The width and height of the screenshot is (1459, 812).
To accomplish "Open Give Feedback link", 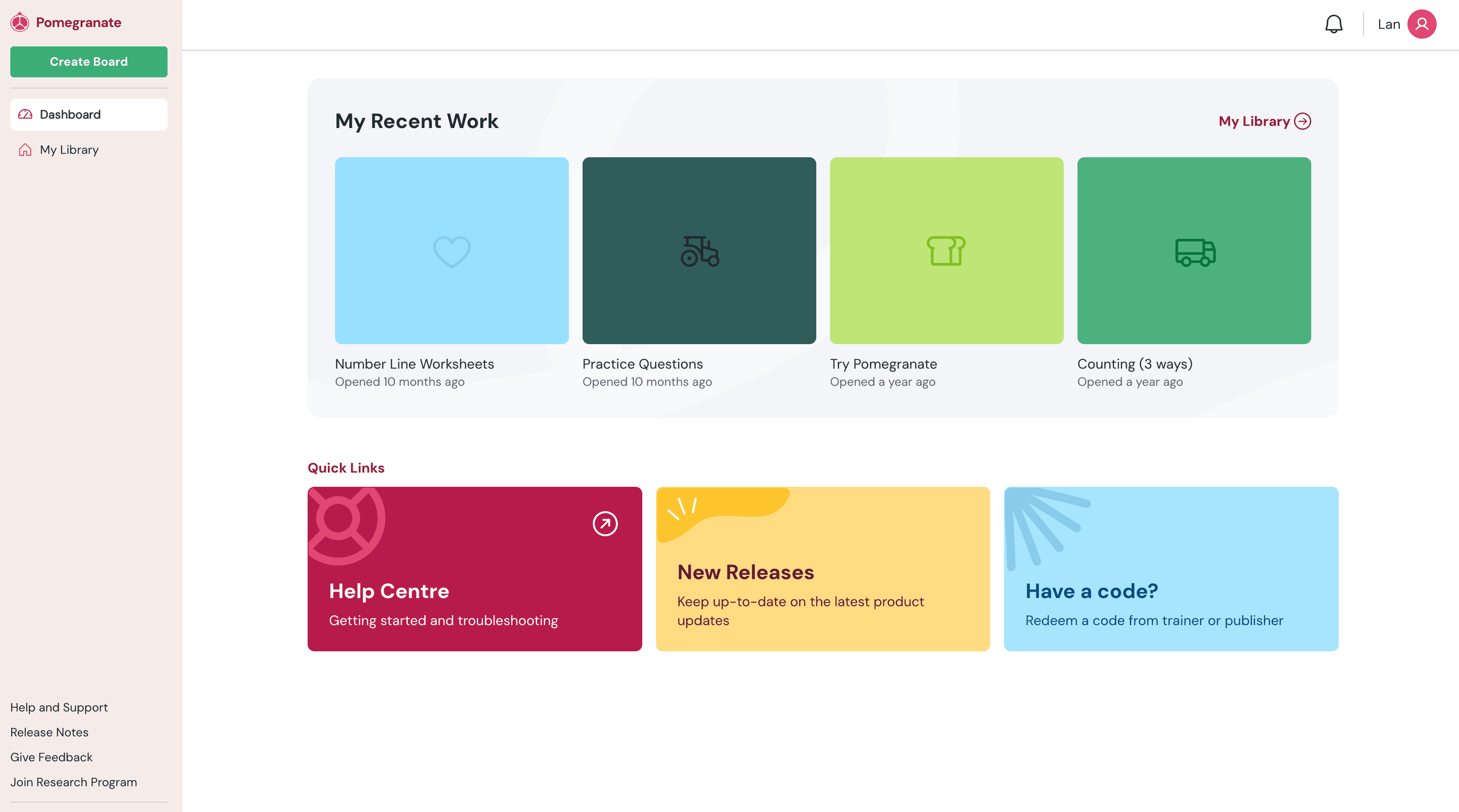I will click(51, 757).
